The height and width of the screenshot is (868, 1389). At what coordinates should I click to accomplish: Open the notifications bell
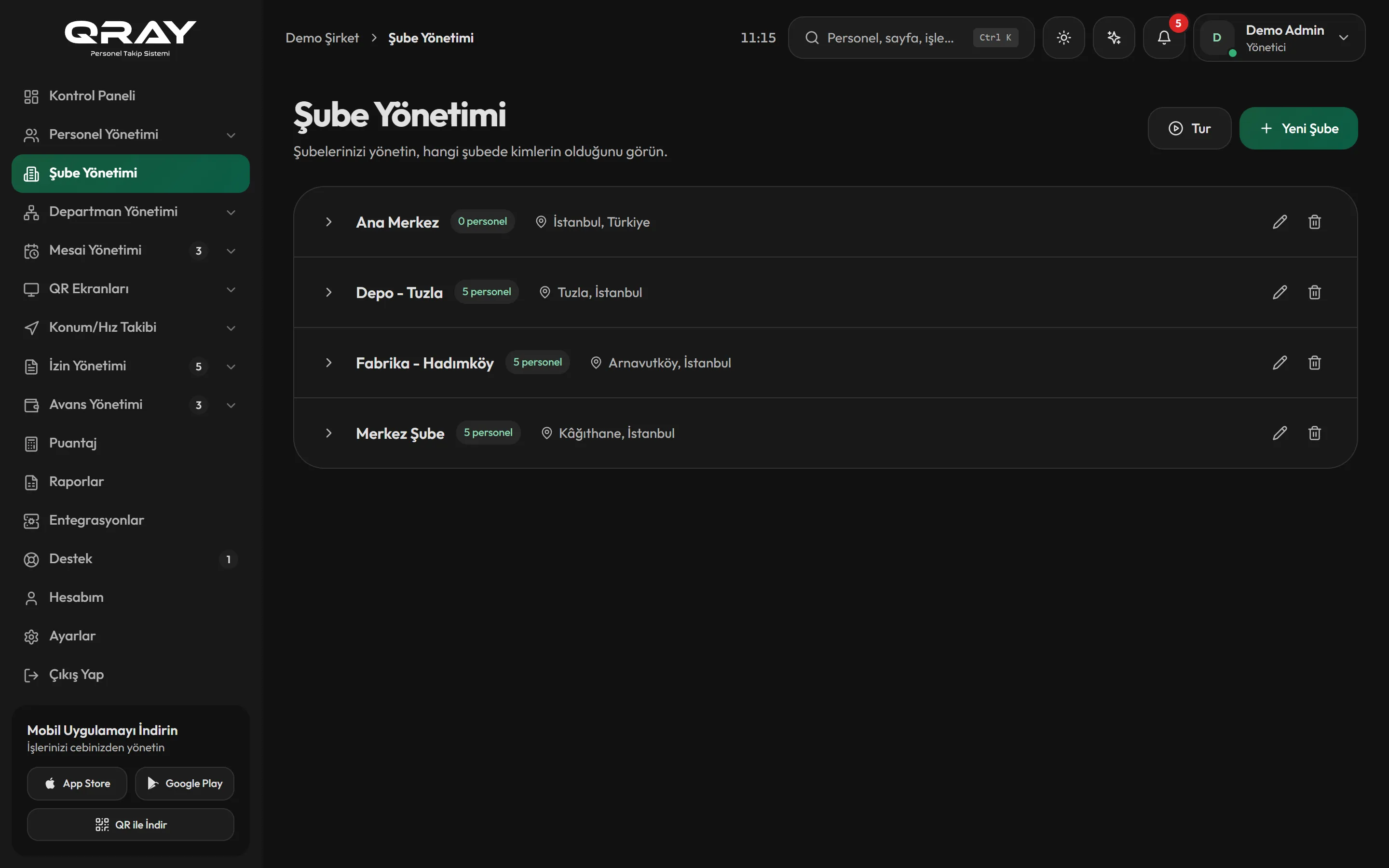(x=1163, y=38)
